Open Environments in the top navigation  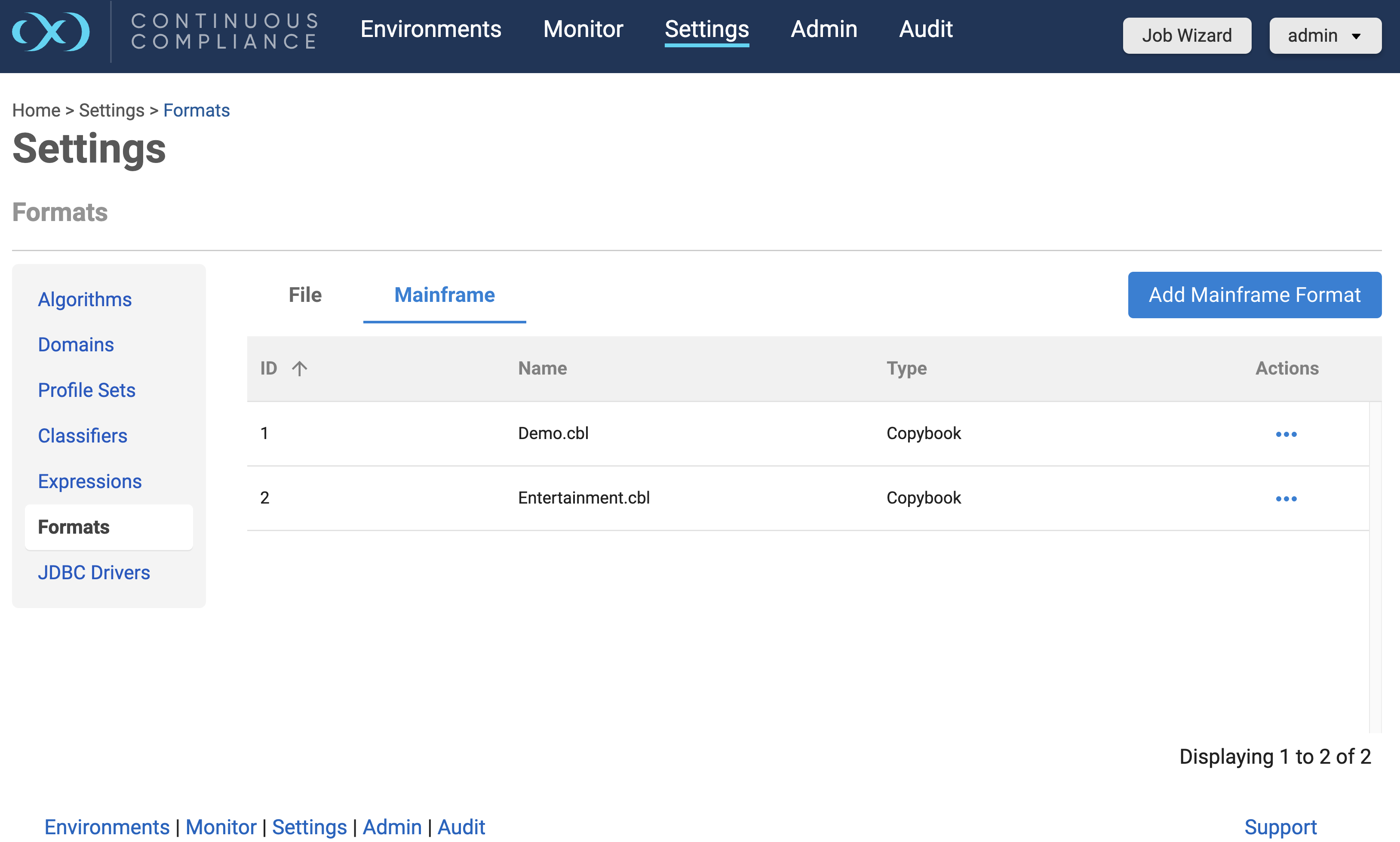[x=430, y=29]
